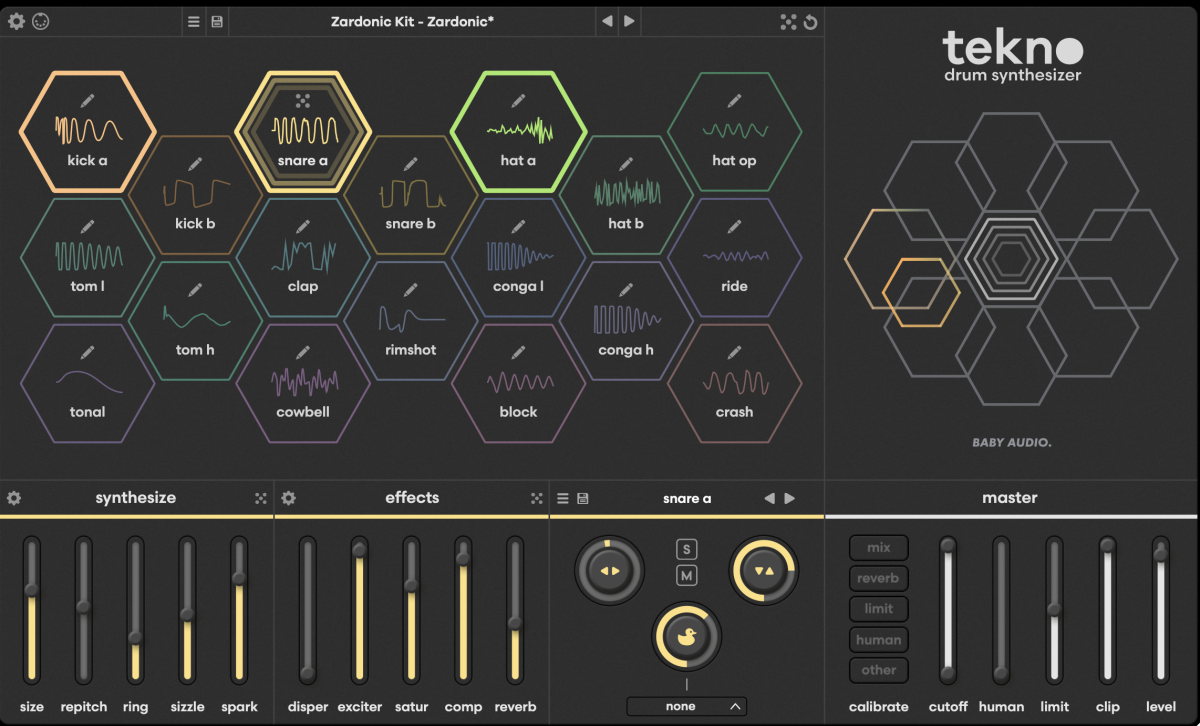Edit the snare b pad pencil icon
Viewport: 1200px width, 726px height.
point(410,163)
